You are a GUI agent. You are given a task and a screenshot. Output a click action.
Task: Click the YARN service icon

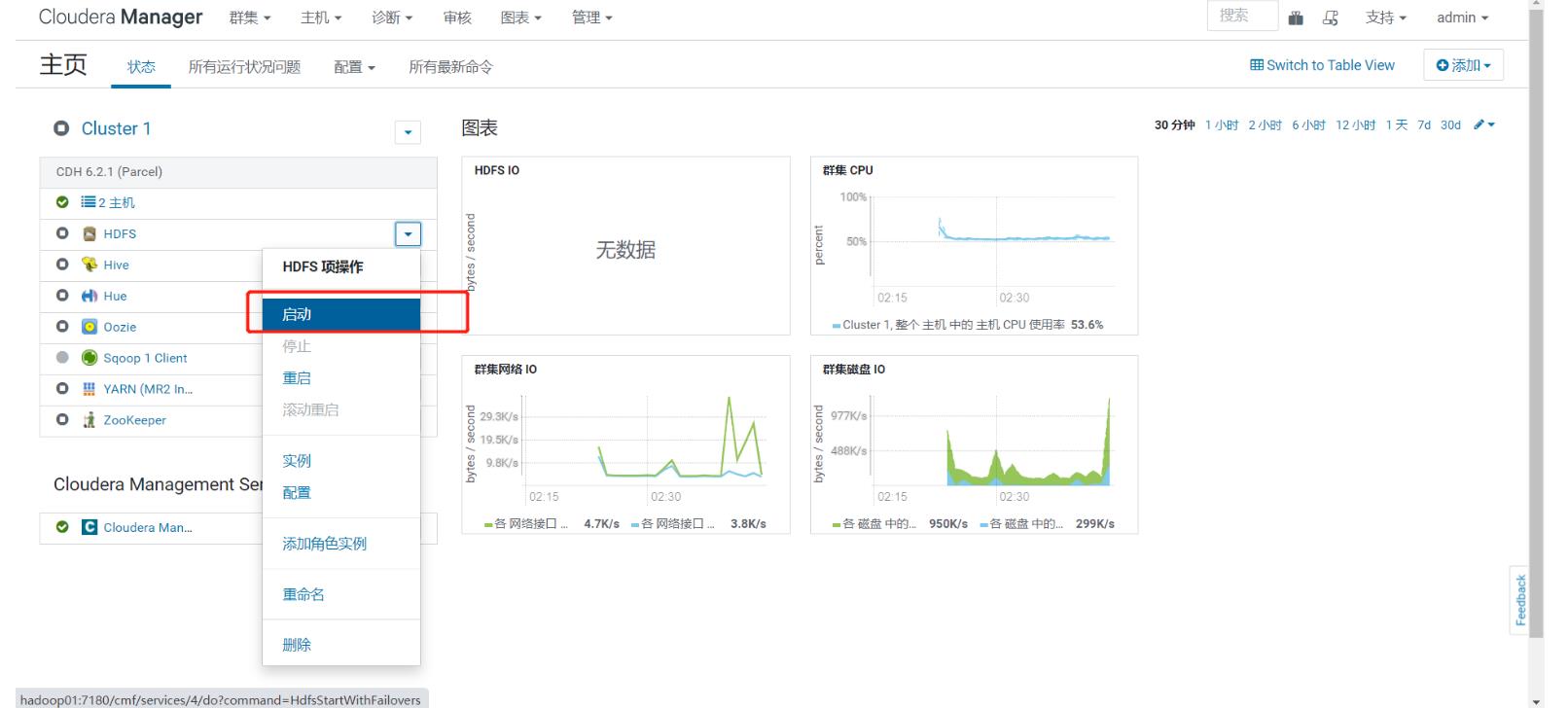pyautogui.click(x=89, y=389)
